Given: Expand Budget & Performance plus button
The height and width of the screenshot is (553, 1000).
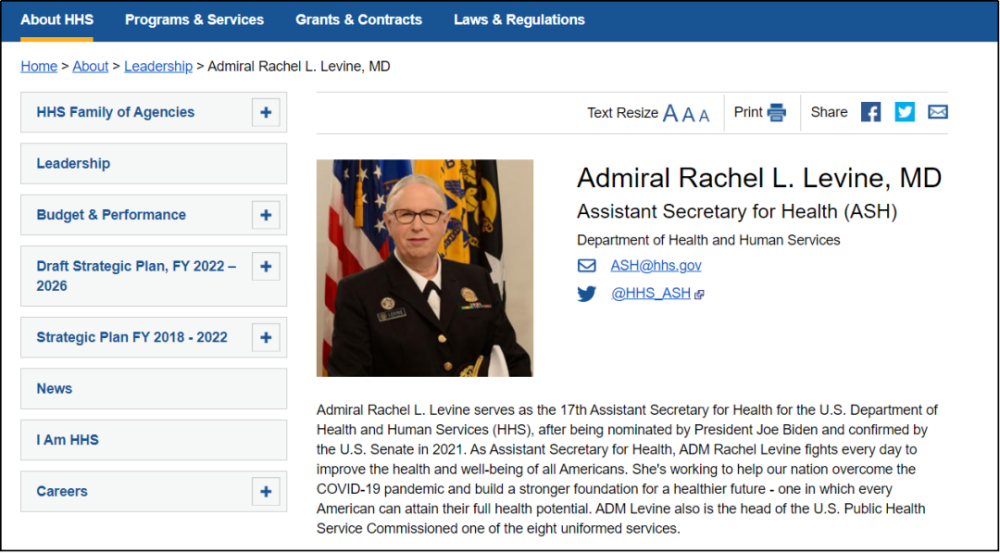Looking at the screenshot, I should pyautogui.click(x=266, y=215).
